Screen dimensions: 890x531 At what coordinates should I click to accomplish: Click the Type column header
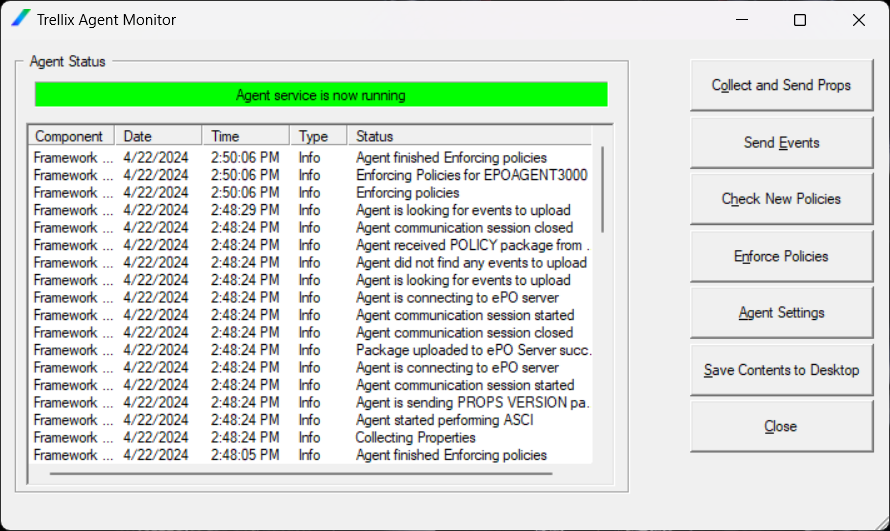tap(318, 136)
